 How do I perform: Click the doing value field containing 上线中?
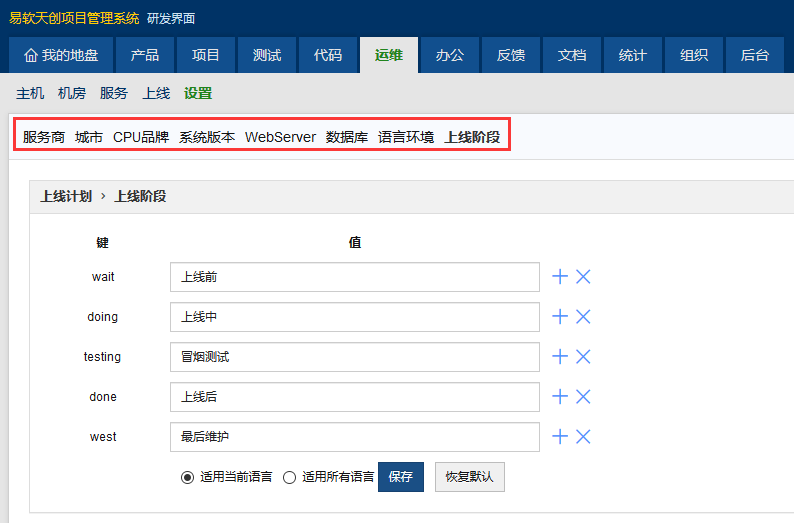(x=354, y=317)
